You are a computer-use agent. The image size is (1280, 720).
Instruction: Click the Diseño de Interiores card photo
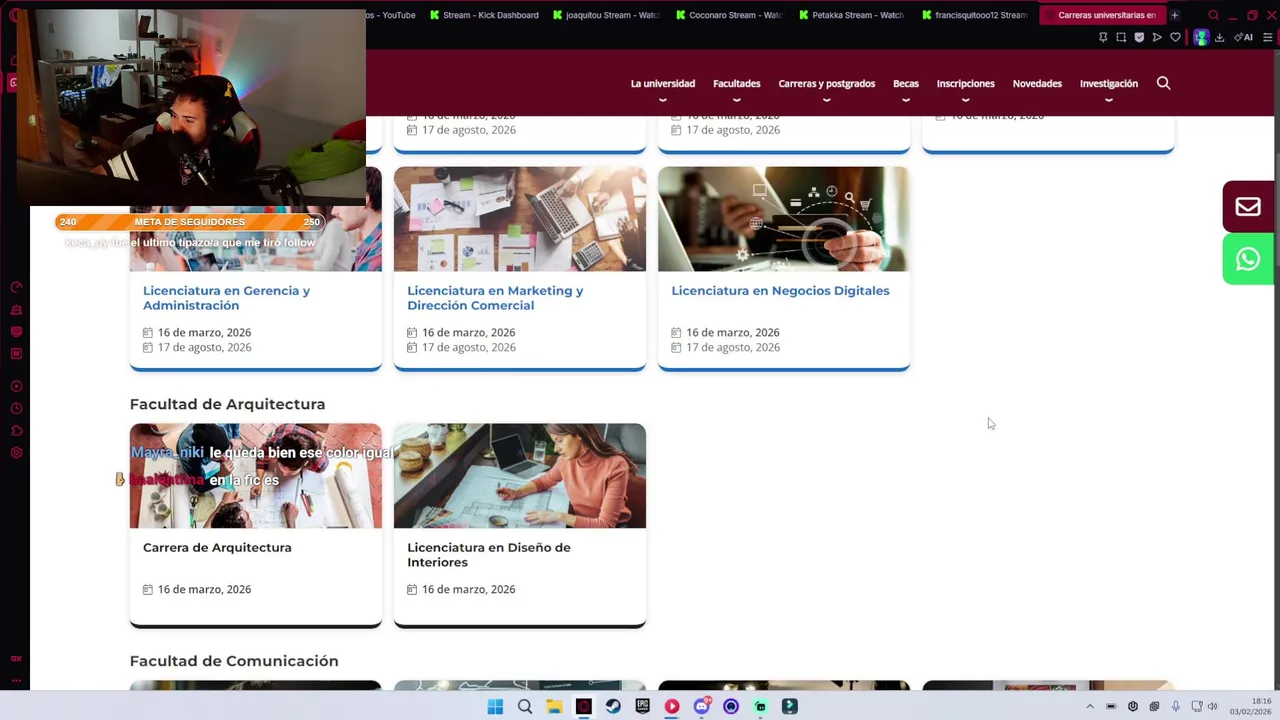coord(520,476)
